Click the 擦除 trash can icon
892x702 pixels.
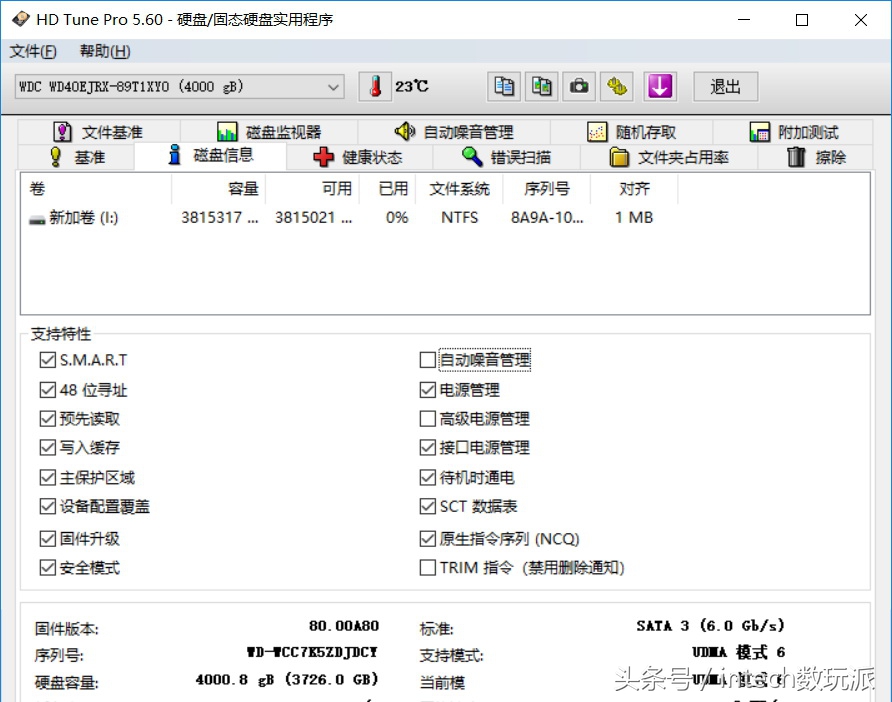795,156
